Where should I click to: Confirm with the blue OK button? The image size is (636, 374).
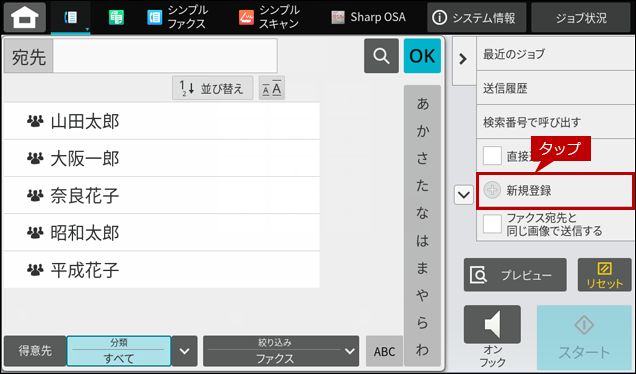(x=422, y=56)
